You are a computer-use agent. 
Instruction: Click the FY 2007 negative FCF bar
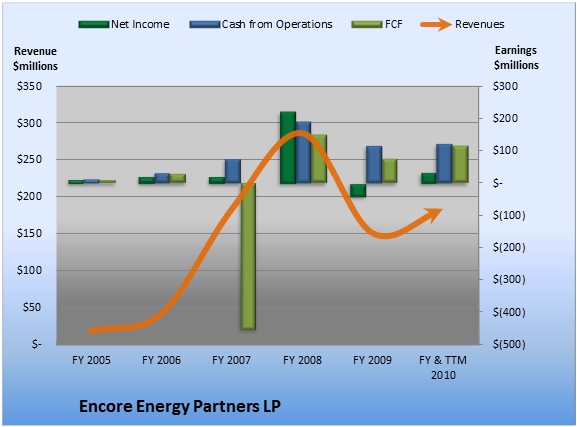[x=248, y=257]
